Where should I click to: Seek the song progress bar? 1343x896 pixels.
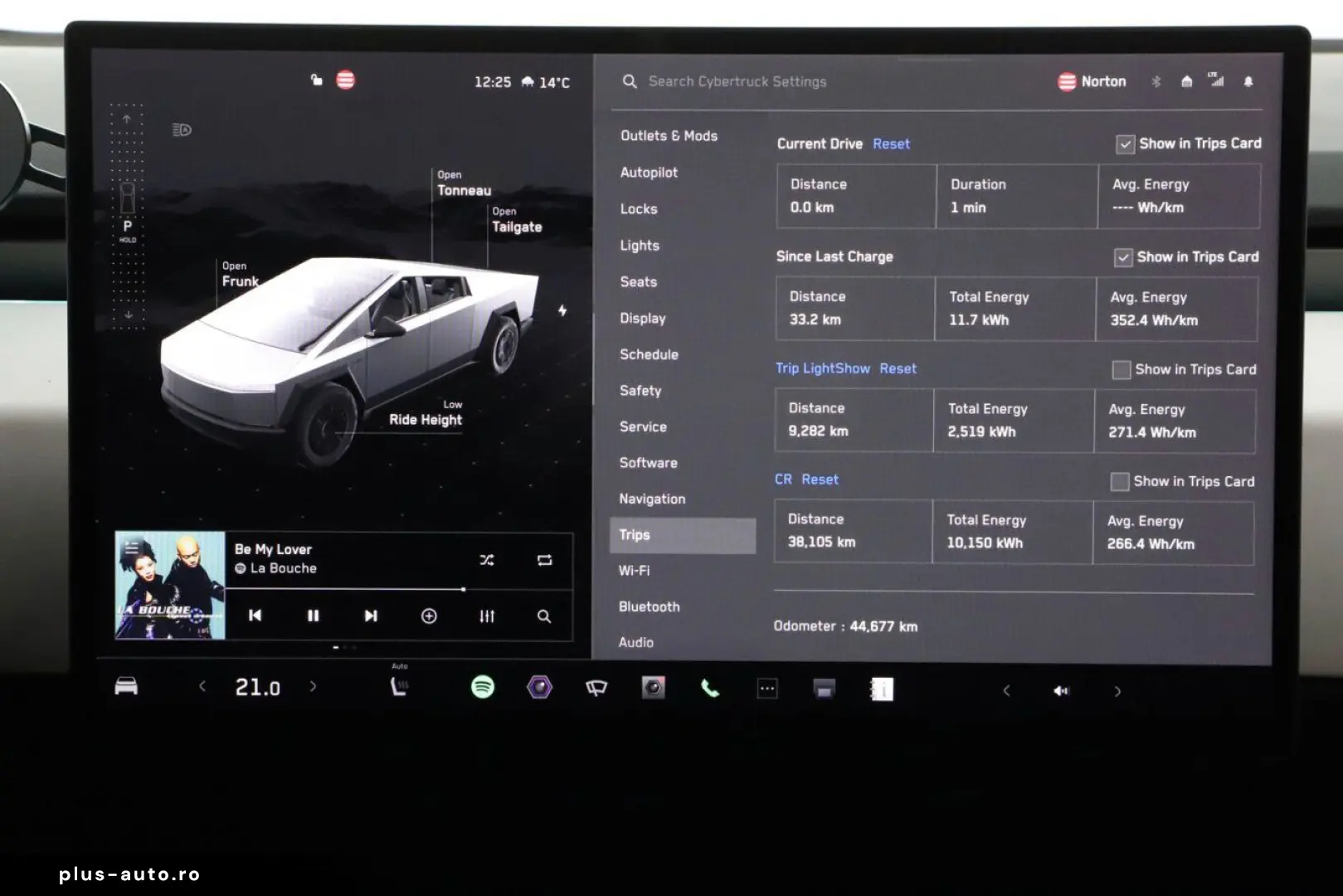click(398, 589)
